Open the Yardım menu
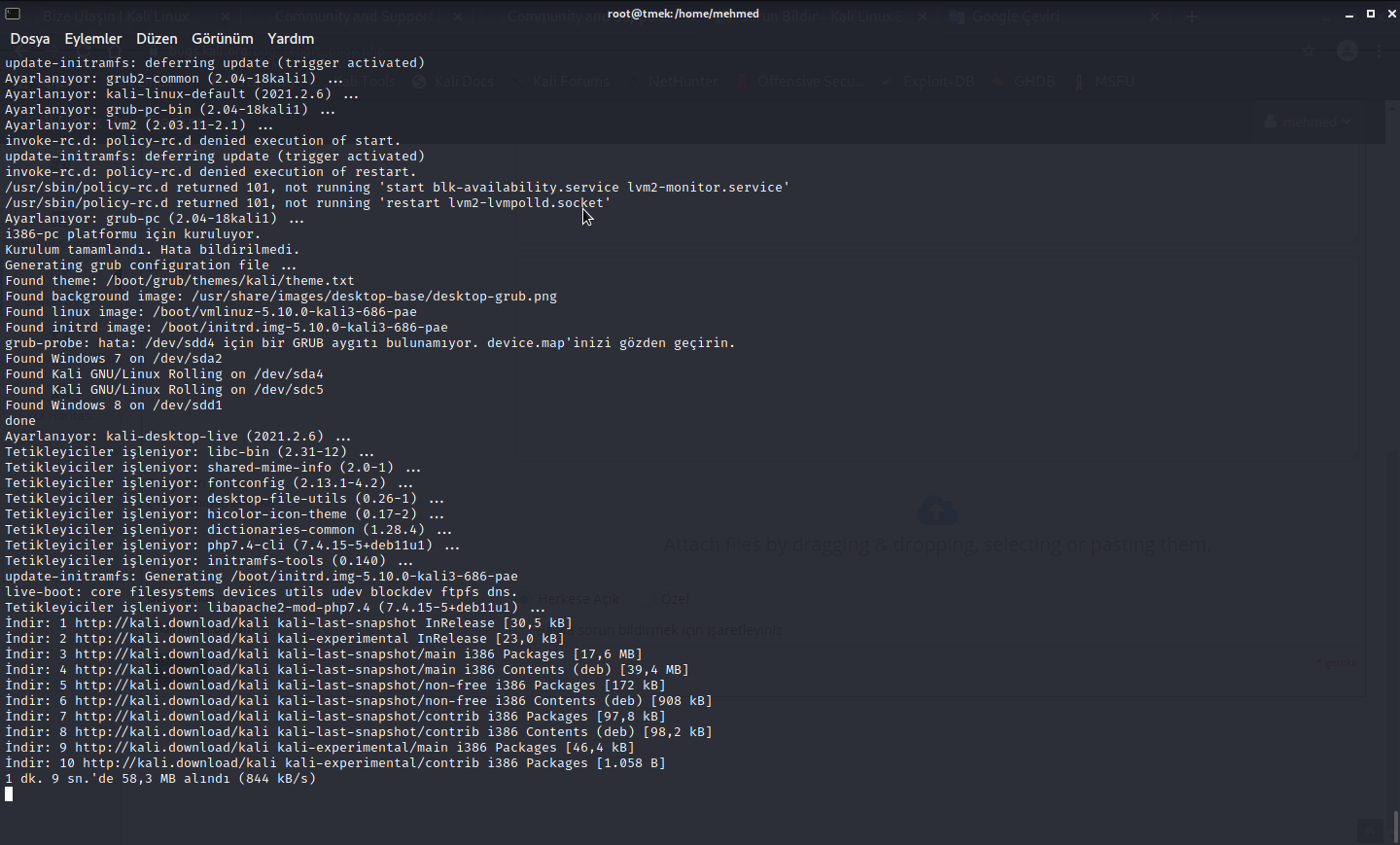This screenshot has width=1400, height=845. (291, 39)
